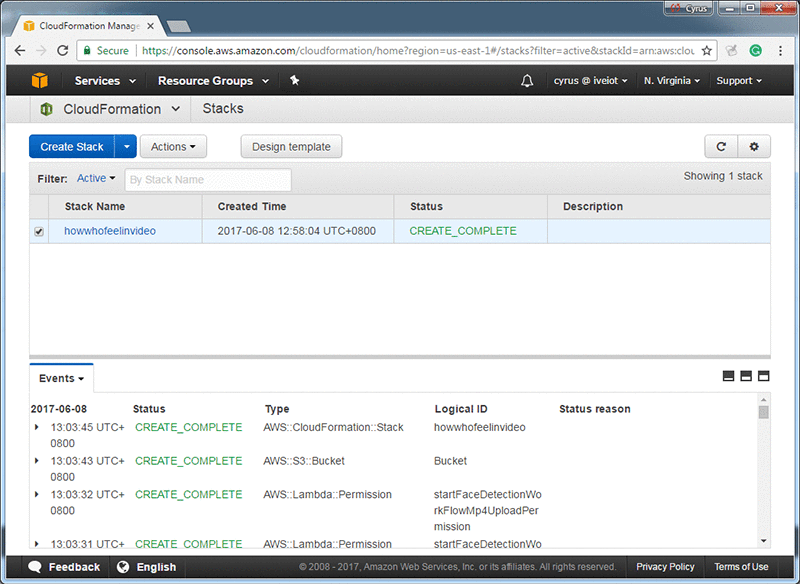
Task: Click the Status reason column header
Action: 595,409
